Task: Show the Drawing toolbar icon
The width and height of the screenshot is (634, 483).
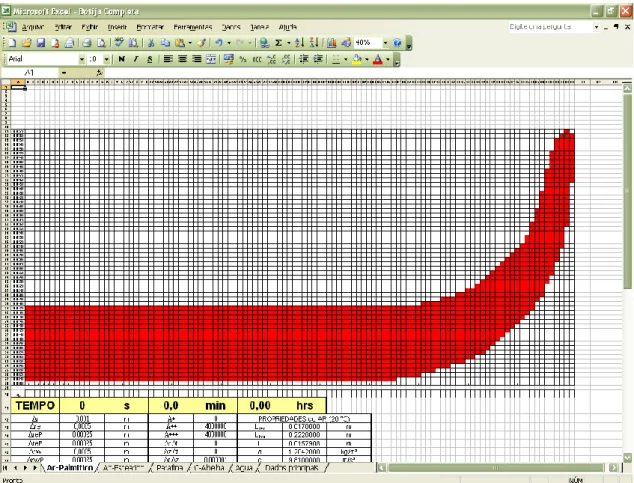Action: click(x=346, y=43)
